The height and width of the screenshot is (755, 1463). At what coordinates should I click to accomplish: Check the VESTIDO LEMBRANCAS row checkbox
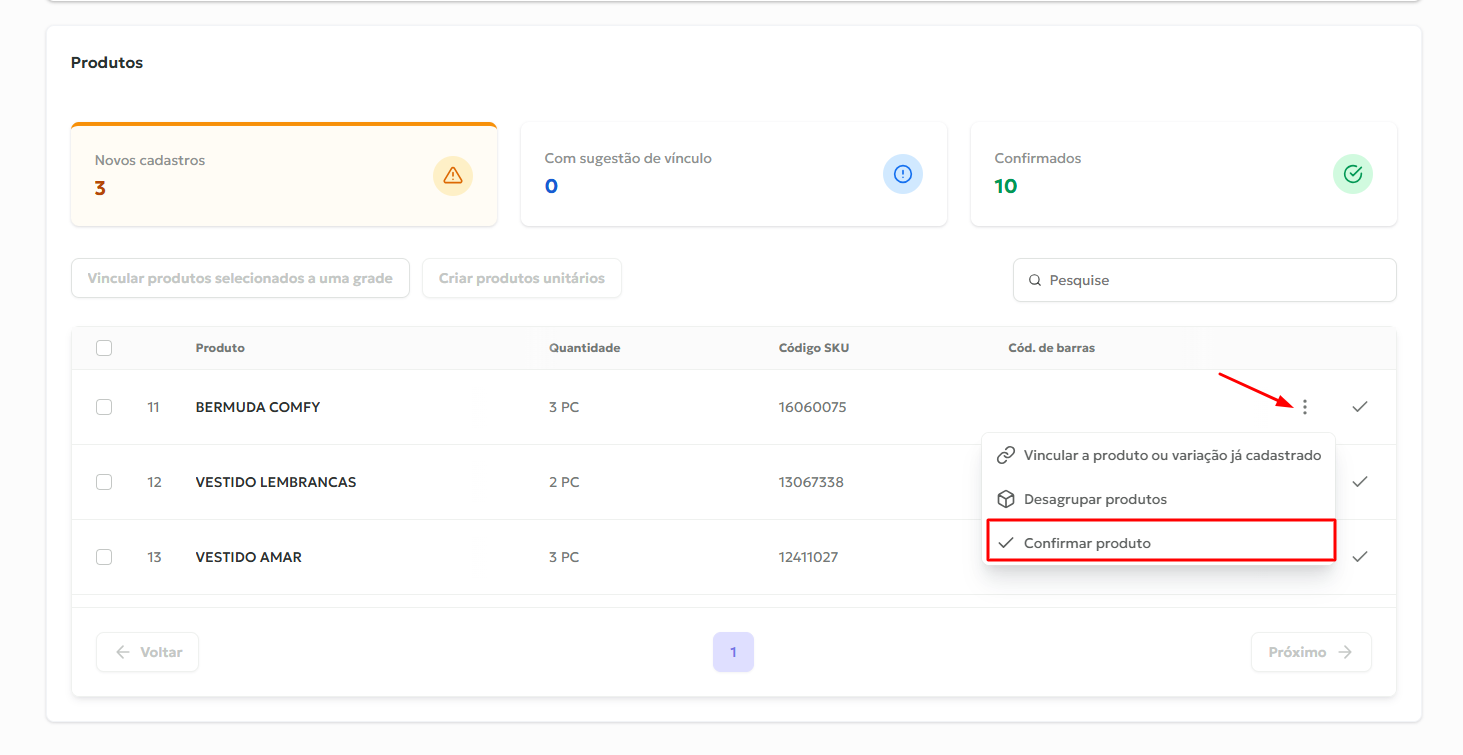(104, 482)
